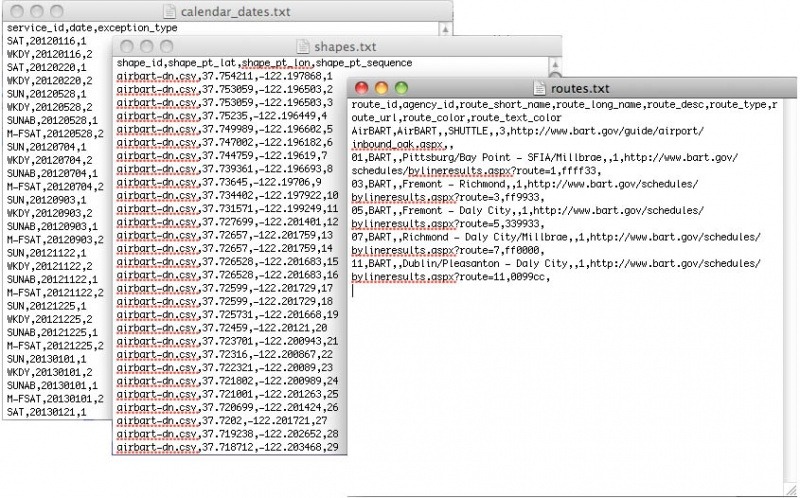Click line ending route=5,339933
The width and height of the screenshot is (800, 498).
pyautogui.click(x=448, y=224)
